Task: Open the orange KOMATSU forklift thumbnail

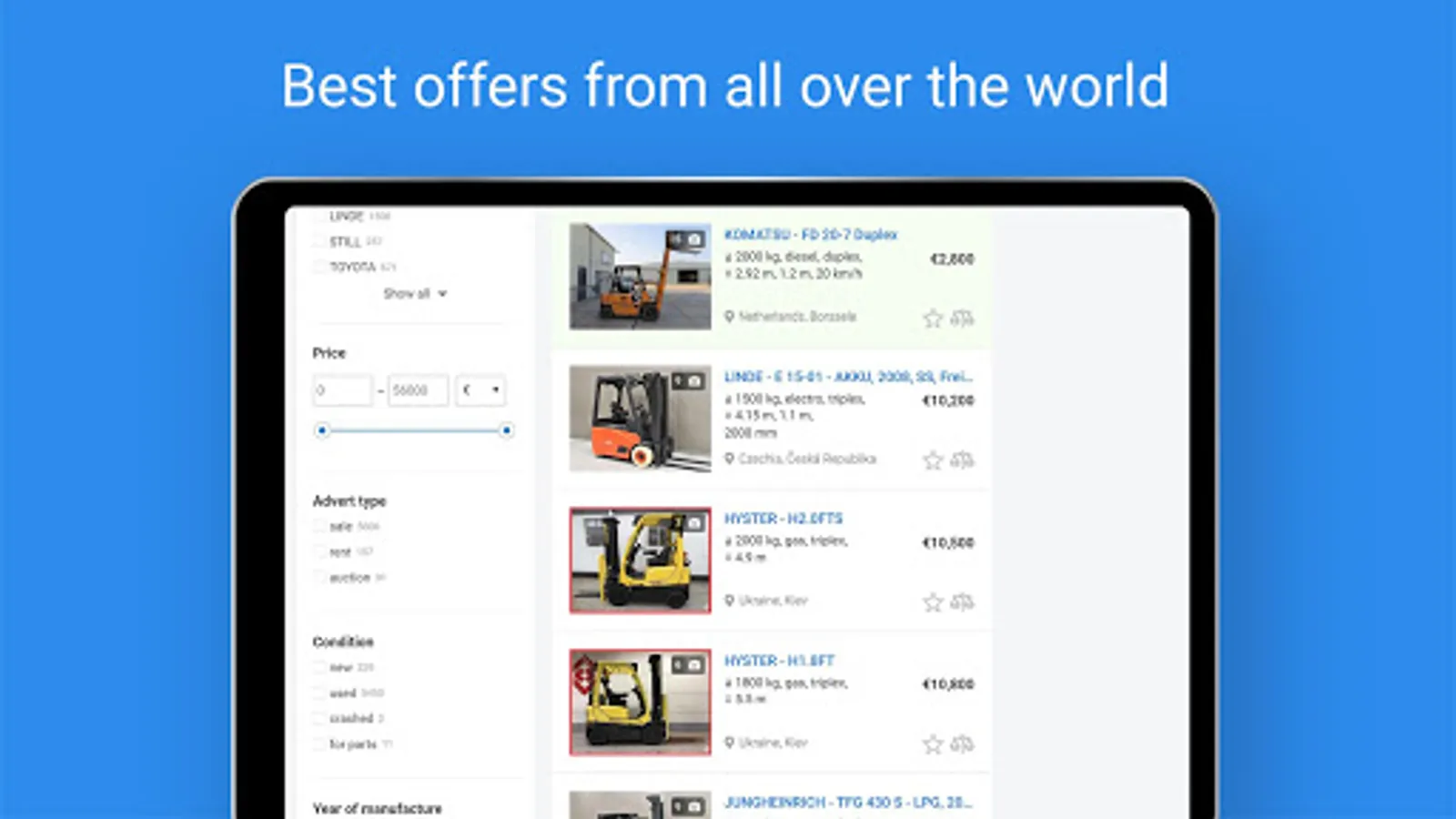Action: pyautogui.click(x=640, y=276)
